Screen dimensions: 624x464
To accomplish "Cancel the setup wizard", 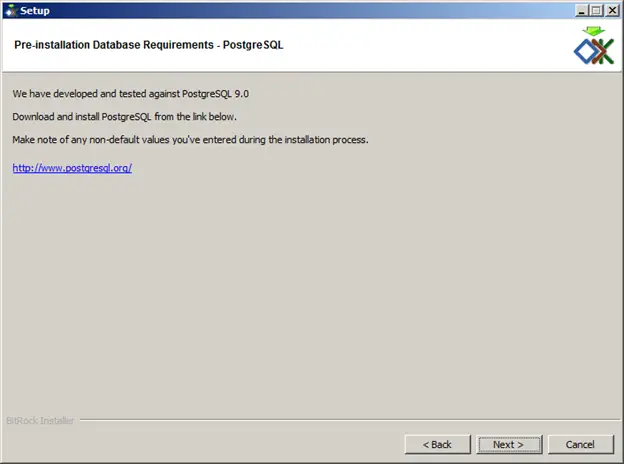I will click(581, 444).
